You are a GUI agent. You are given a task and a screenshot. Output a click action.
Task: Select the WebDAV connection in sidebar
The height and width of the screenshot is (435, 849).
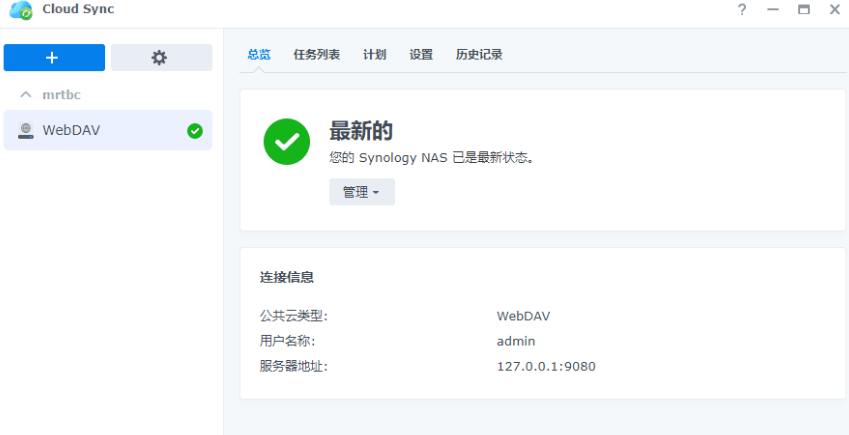[x=108, y=130]
